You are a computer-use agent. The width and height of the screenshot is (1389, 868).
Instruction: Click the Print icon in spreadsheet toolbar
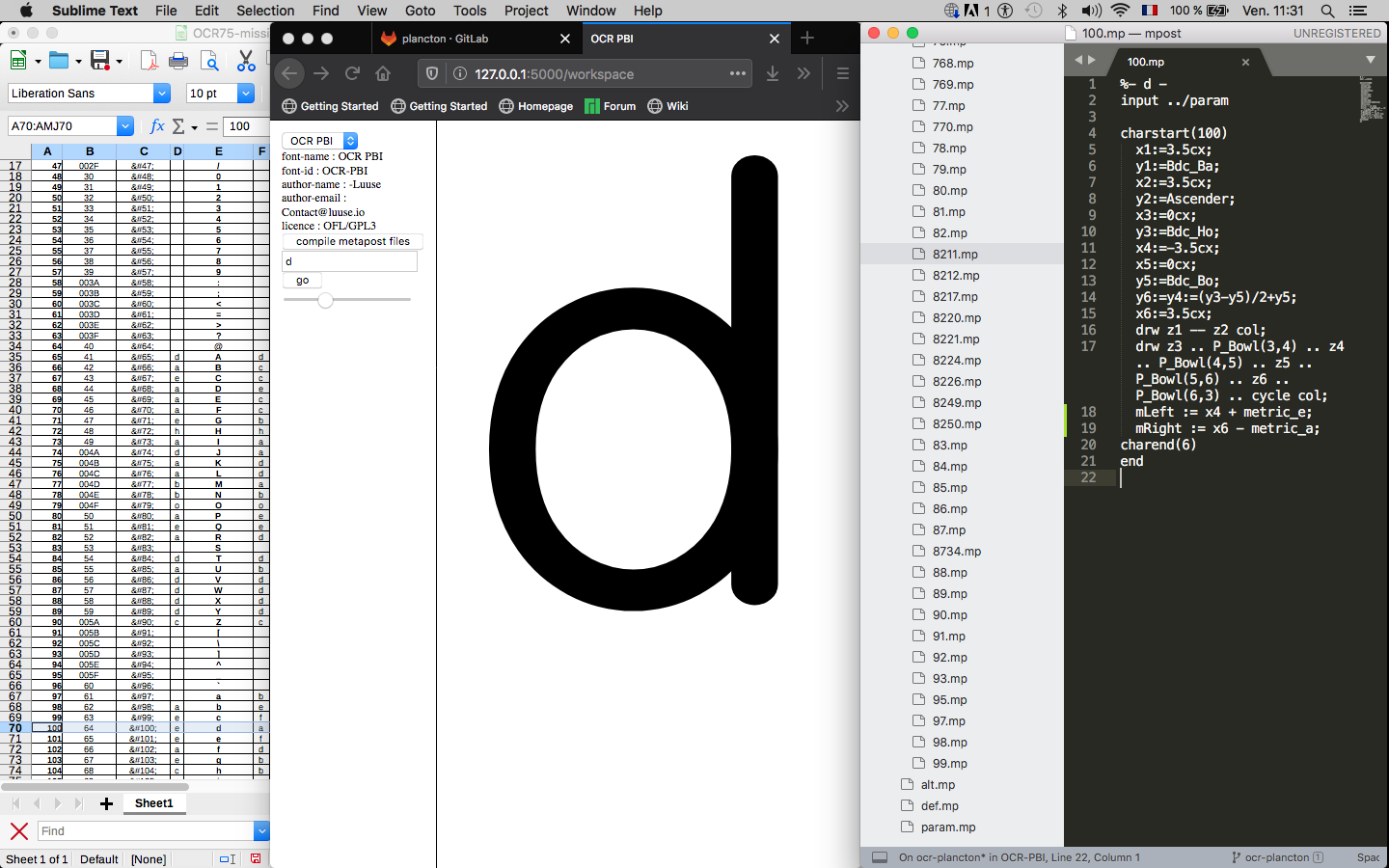tap(178, 61)
